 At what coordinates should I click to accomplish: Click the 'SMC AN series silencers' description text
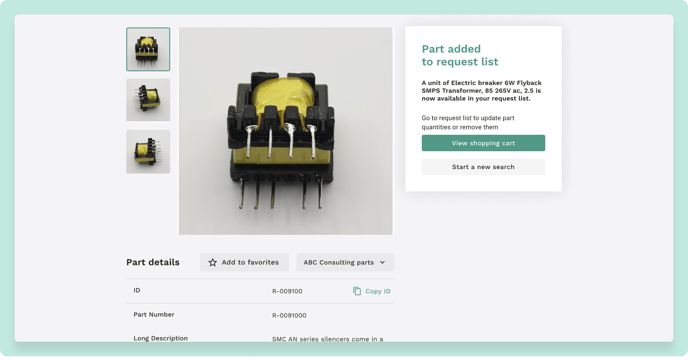328,339
